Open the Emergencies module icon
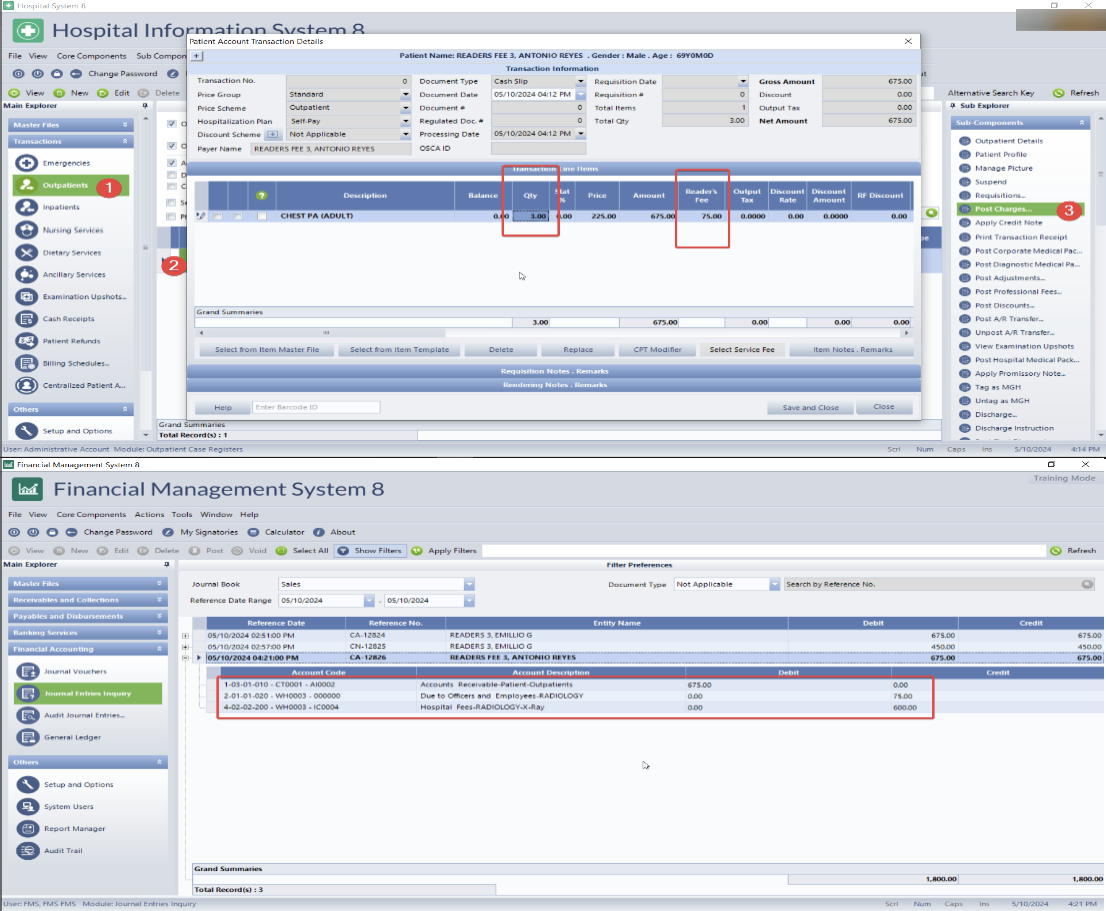This screenshot has width=1106, height=911. pos(27,163)
